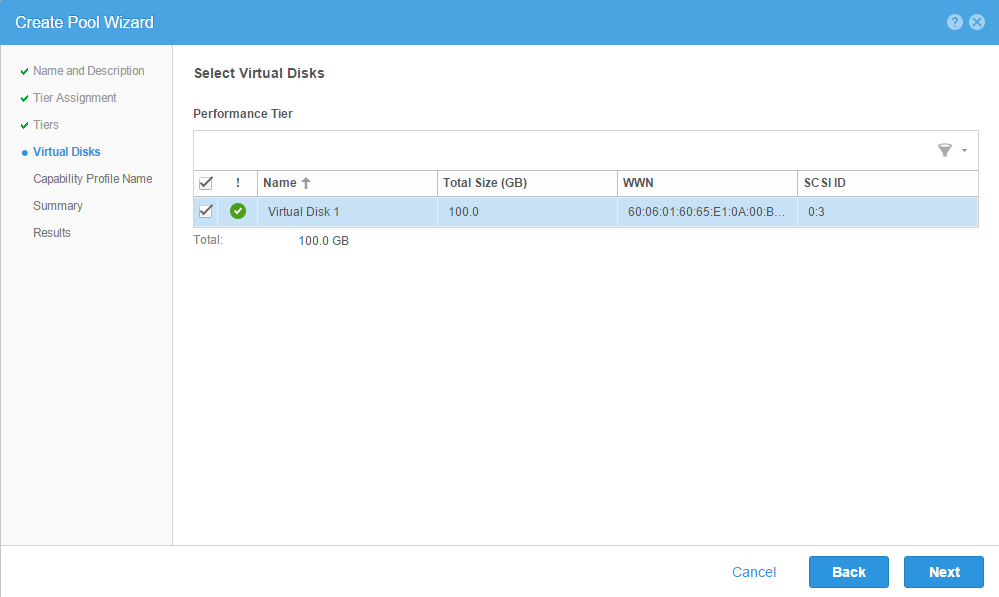Click the filter funnel icon

click(x=945, y=150)
